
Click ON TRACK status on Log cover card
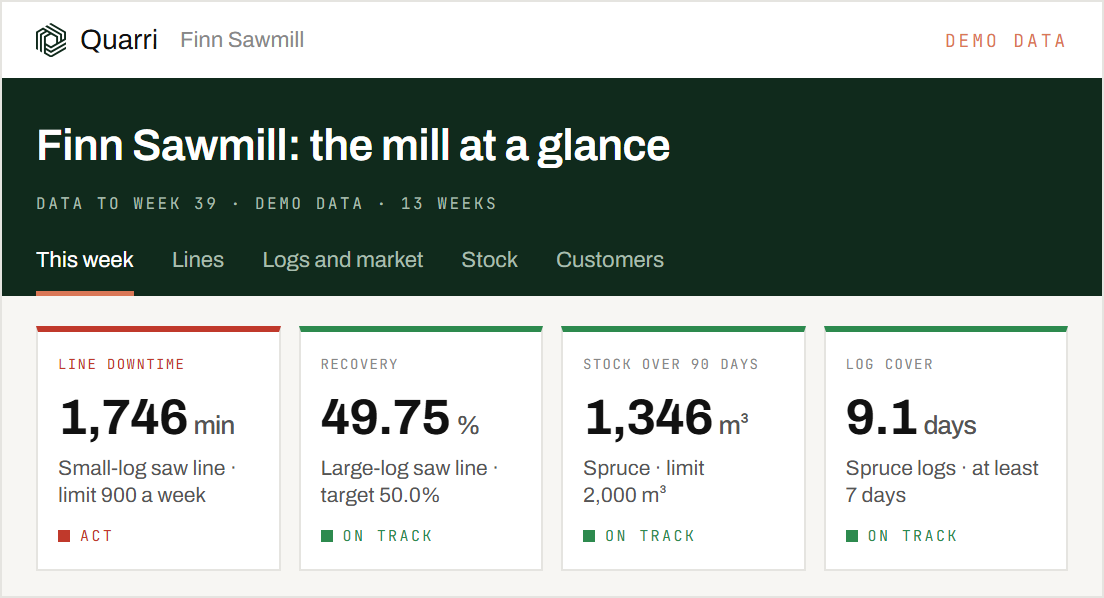(x=912, y=536)
